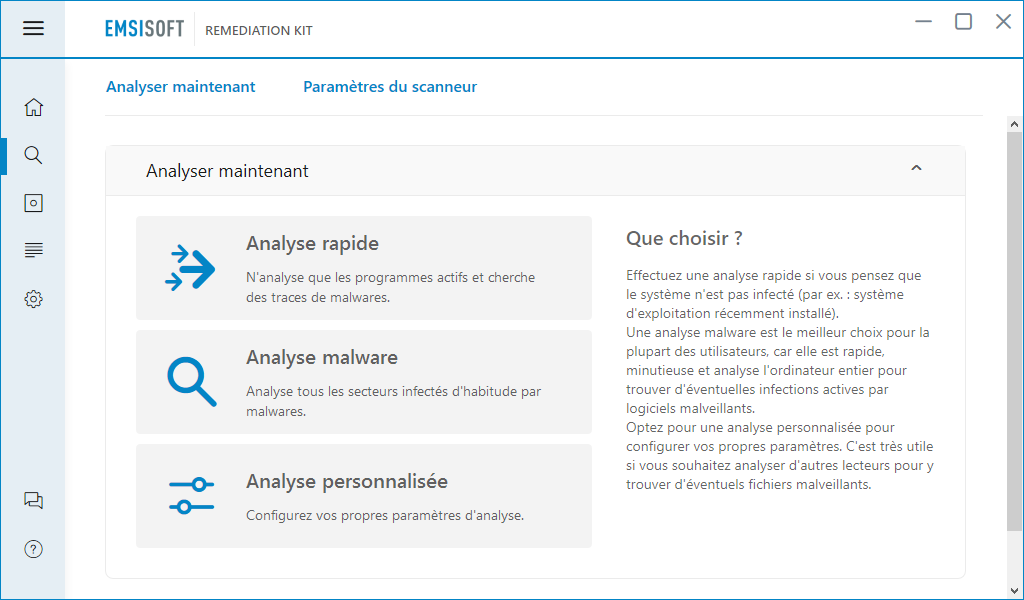Image resolution: width=1024 pixels, height=600 pixels.
Task: Switch to Analyser maintenant tab
Action: 181,87
